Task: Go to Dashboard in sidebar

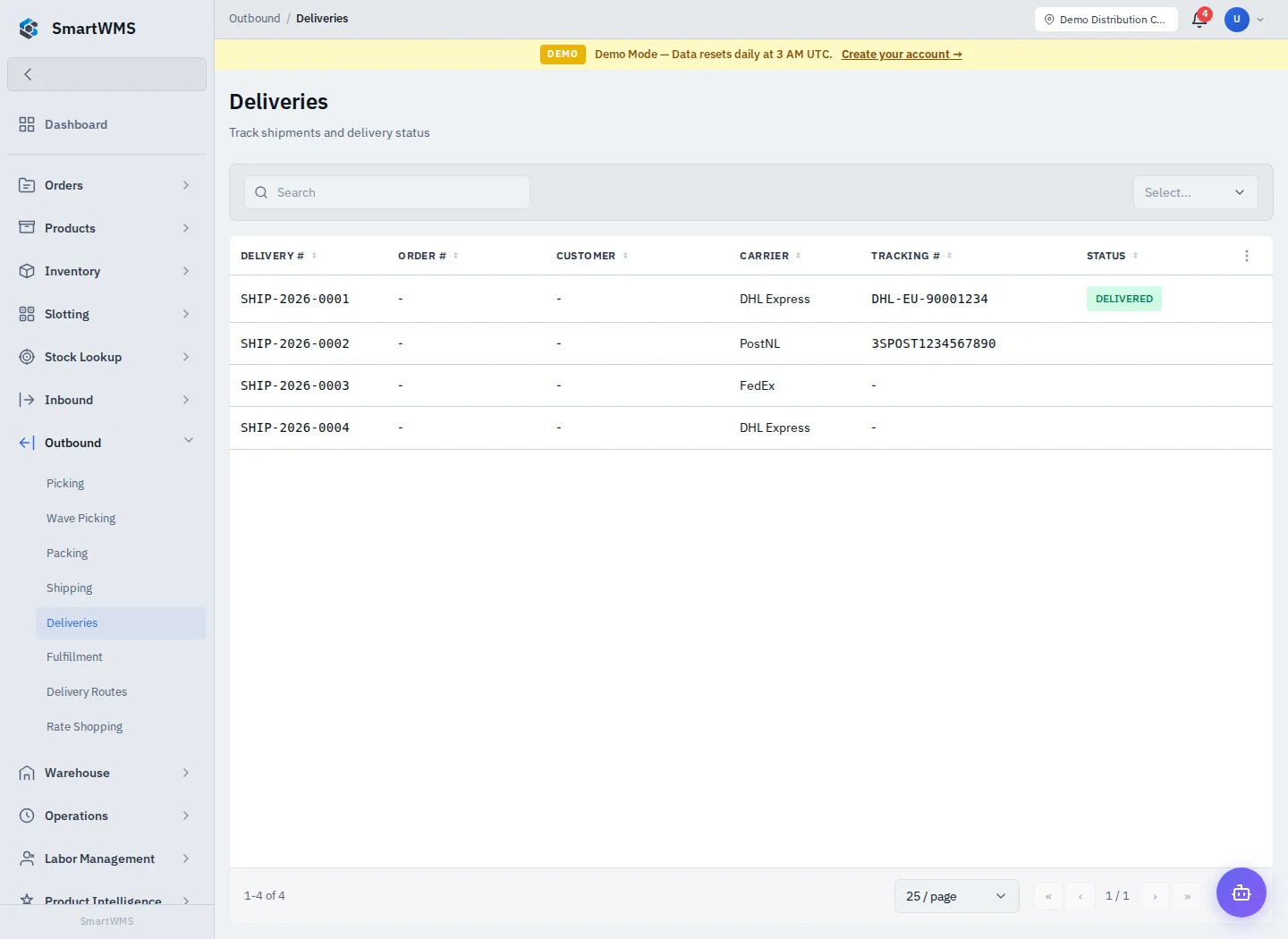Action: tap(106, 124)
